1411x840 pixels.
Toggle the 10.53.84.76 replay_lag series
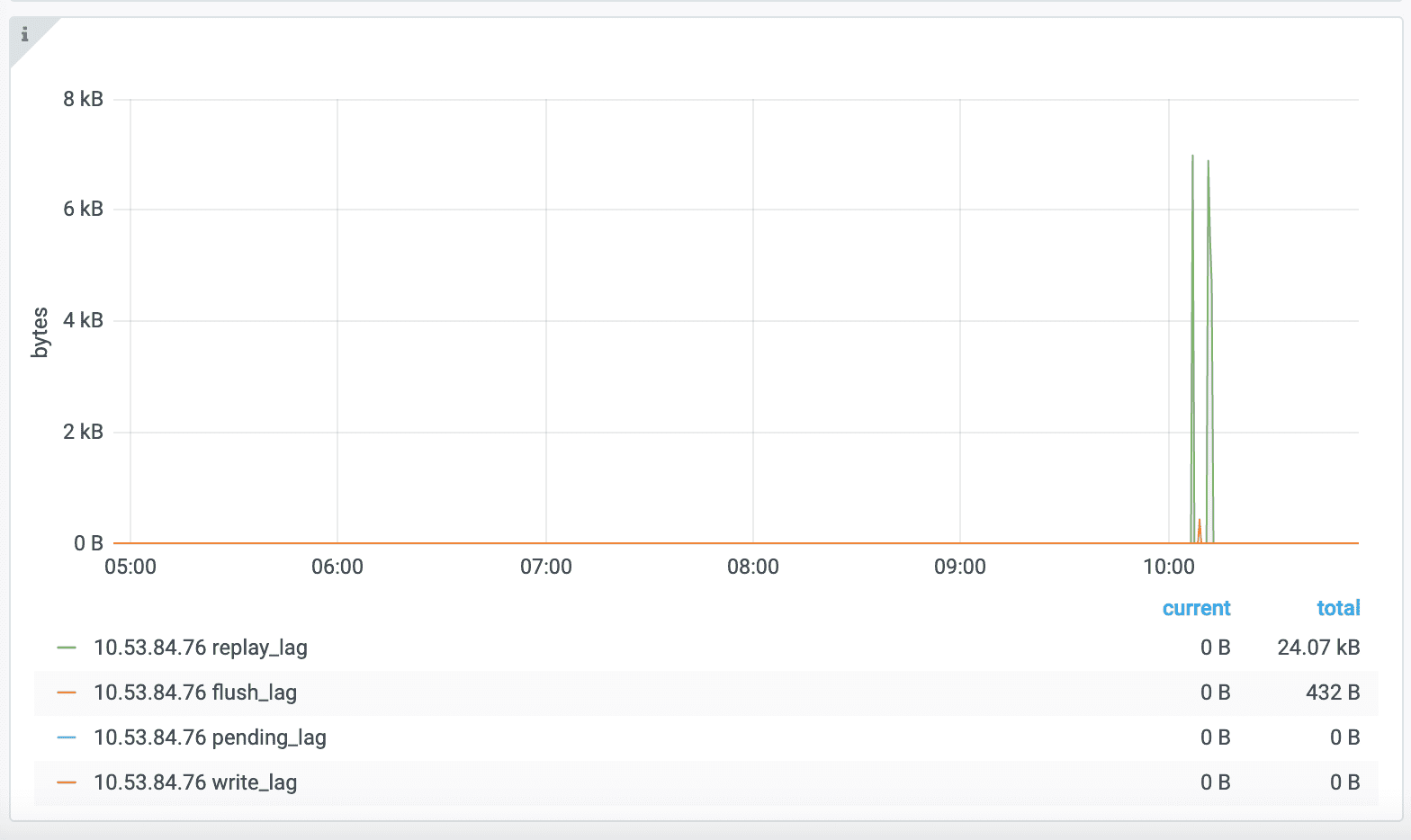[x=200, y=648]
